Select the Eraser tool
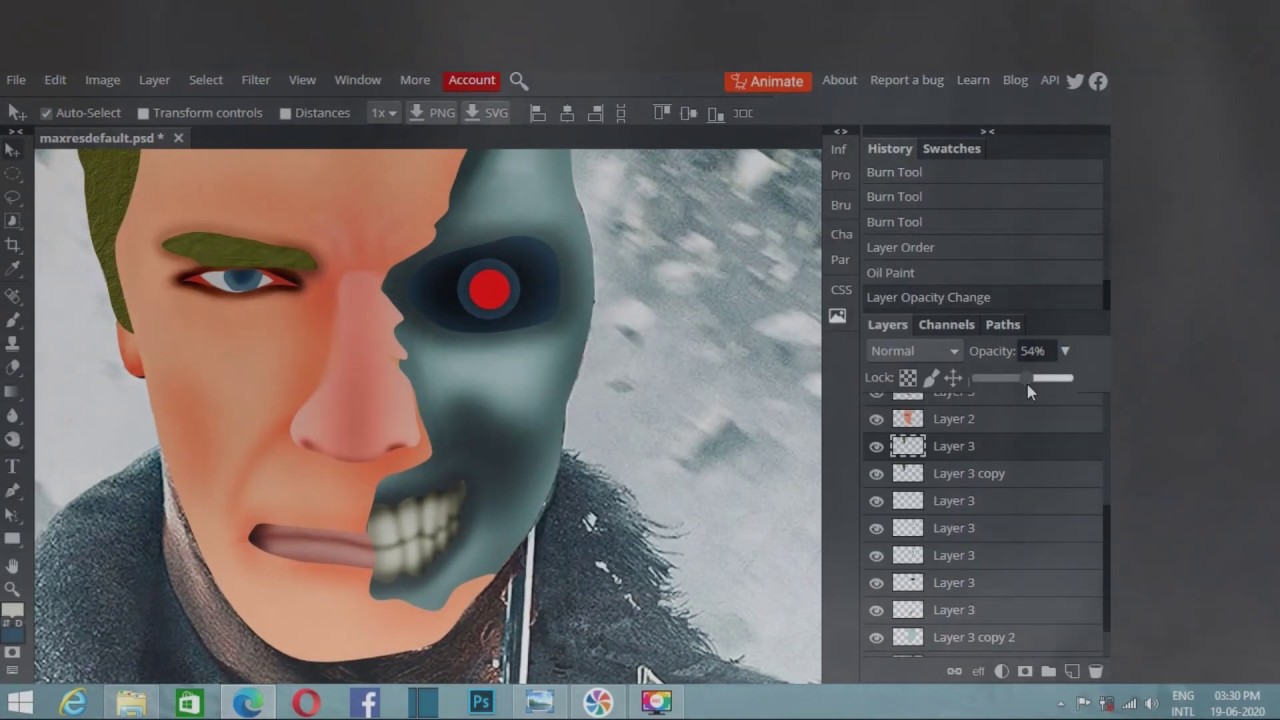The image size is (1280, 720). (x=13, y=367)
